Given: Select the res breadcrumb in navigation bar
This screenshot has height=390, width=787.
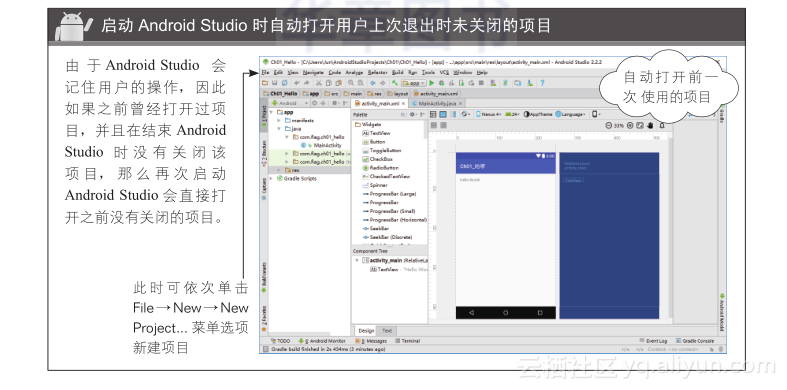Looking at the screenshot, I should point(374,94).
